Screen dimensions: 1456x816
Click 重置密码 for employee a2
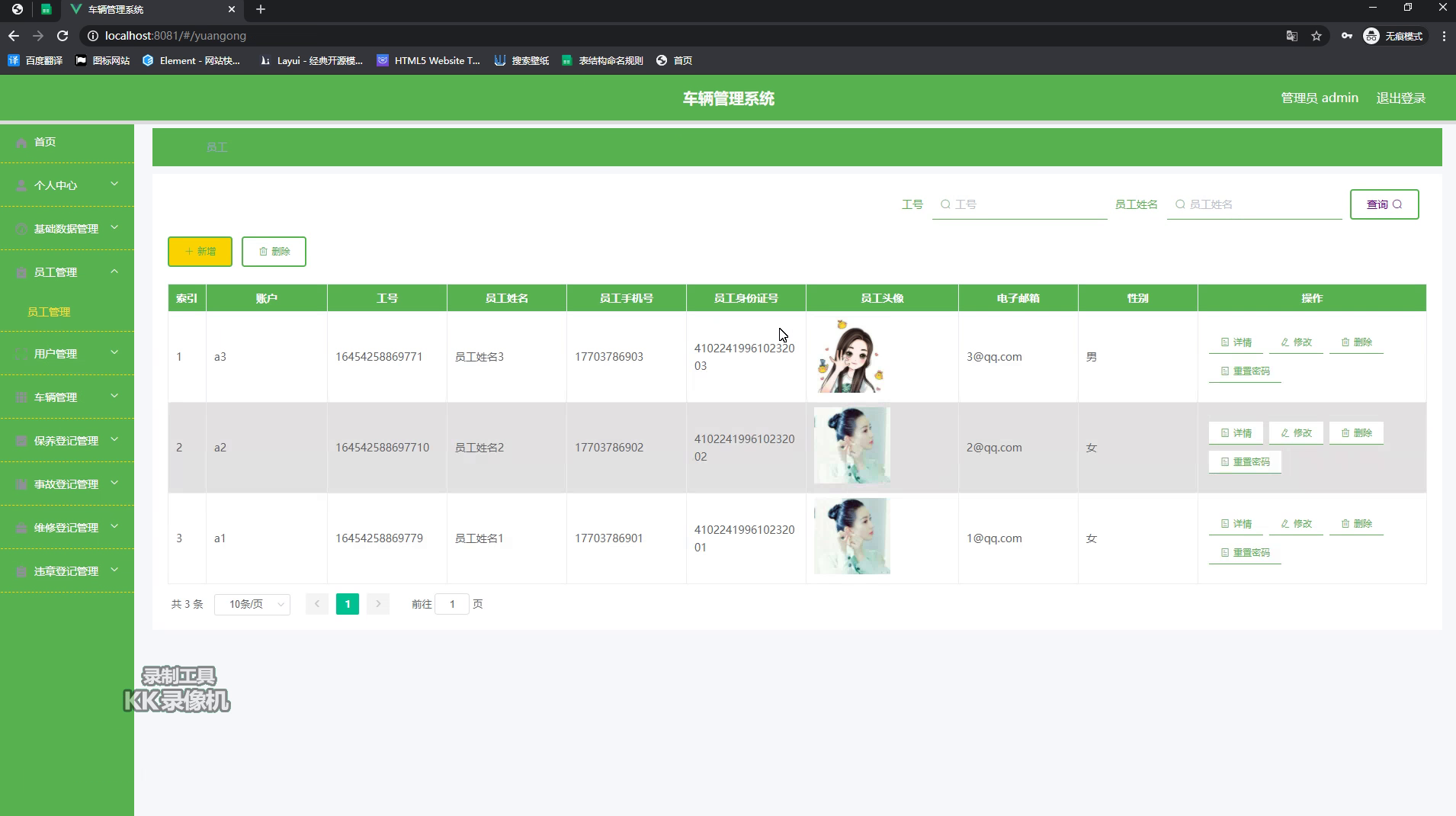(1245, 462)
